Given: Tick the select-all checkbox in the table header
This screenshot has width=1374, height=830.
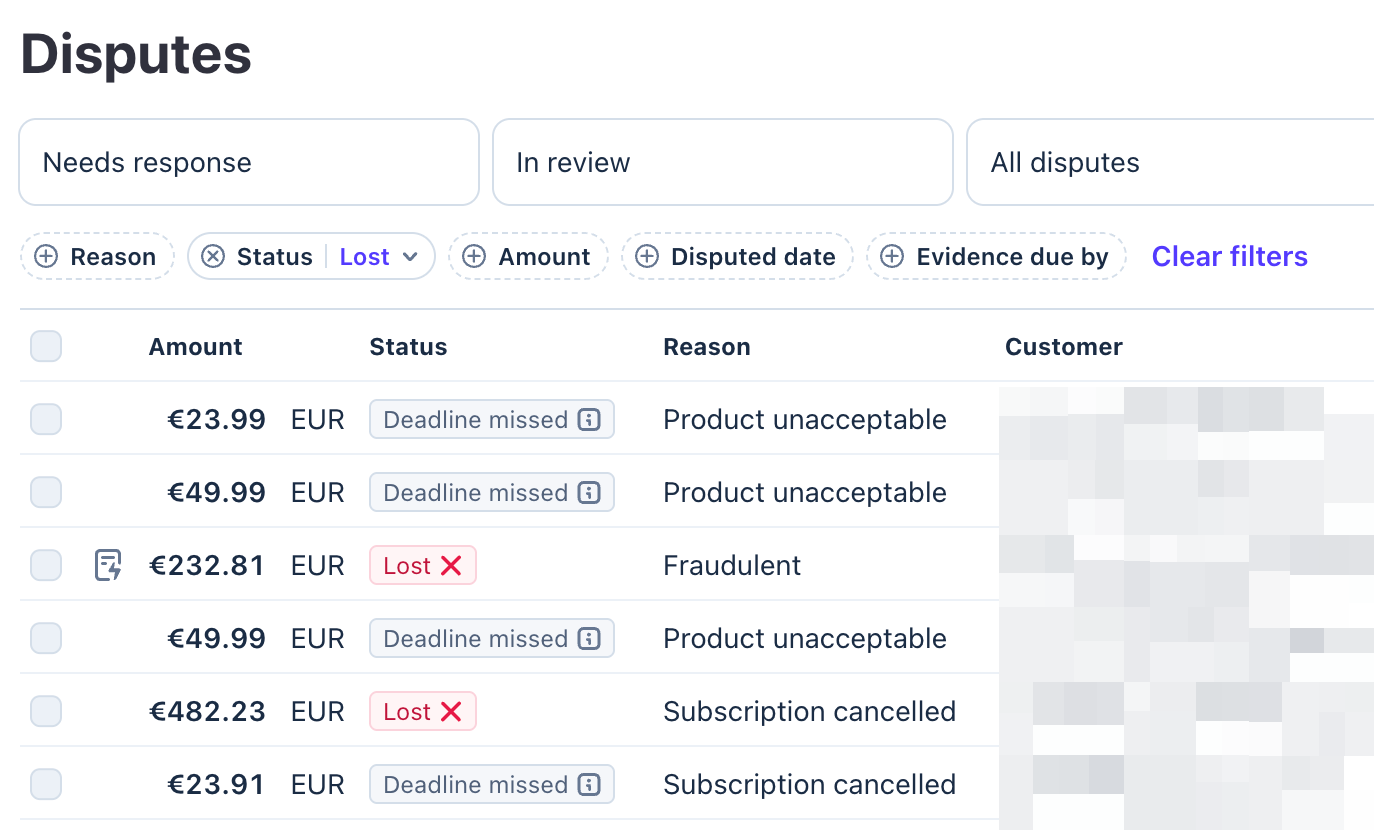Looking at the screenshot, I should click(x=46, y=347).
